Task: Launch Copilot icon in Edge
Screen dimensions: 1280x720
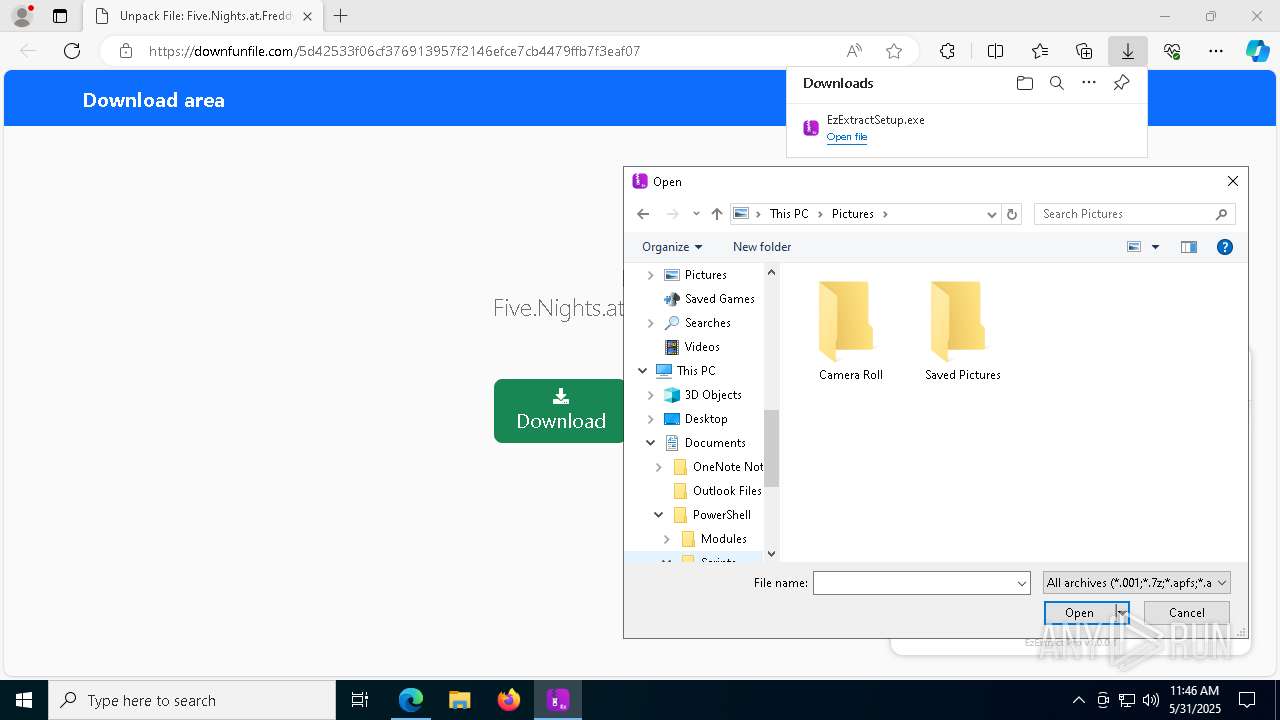Action: tap(1257, 51)
